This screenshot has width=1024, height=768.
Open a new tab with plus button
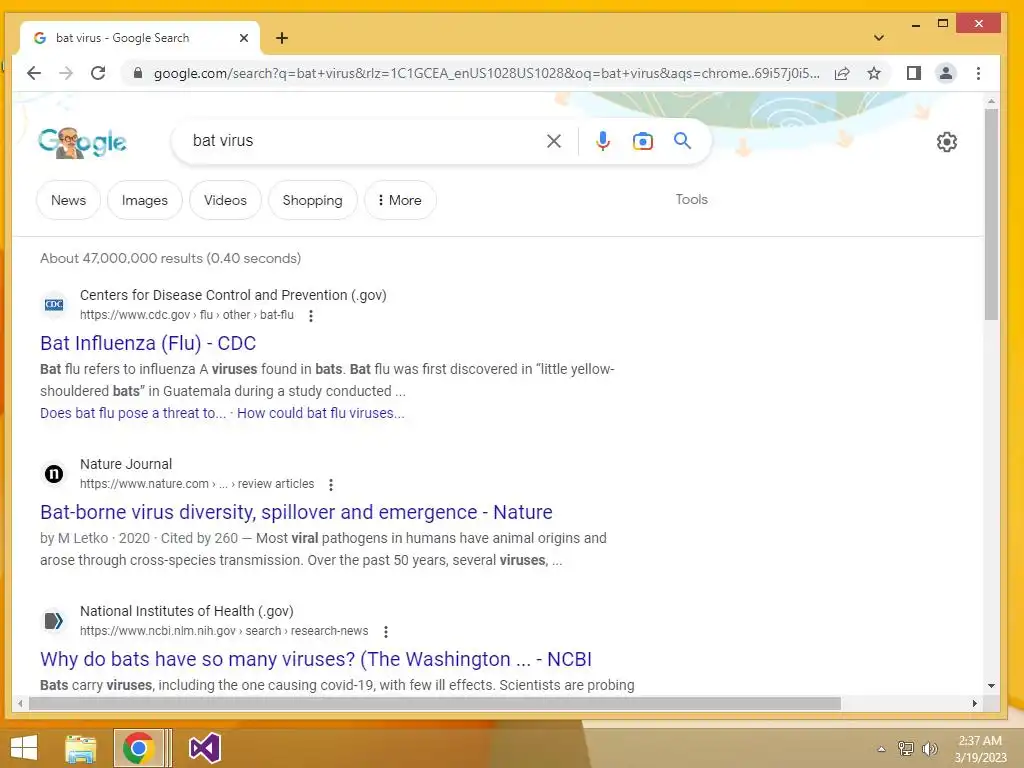[281, 38]
